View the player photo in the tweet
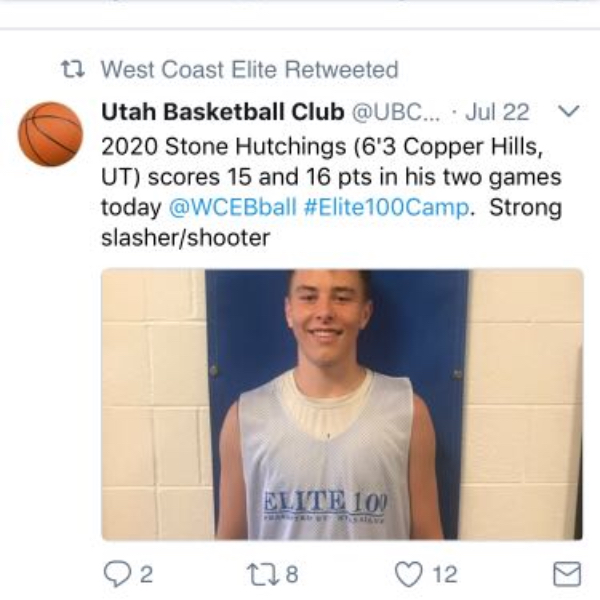Screen dimensions: 600x600 (x=342, y=404)
